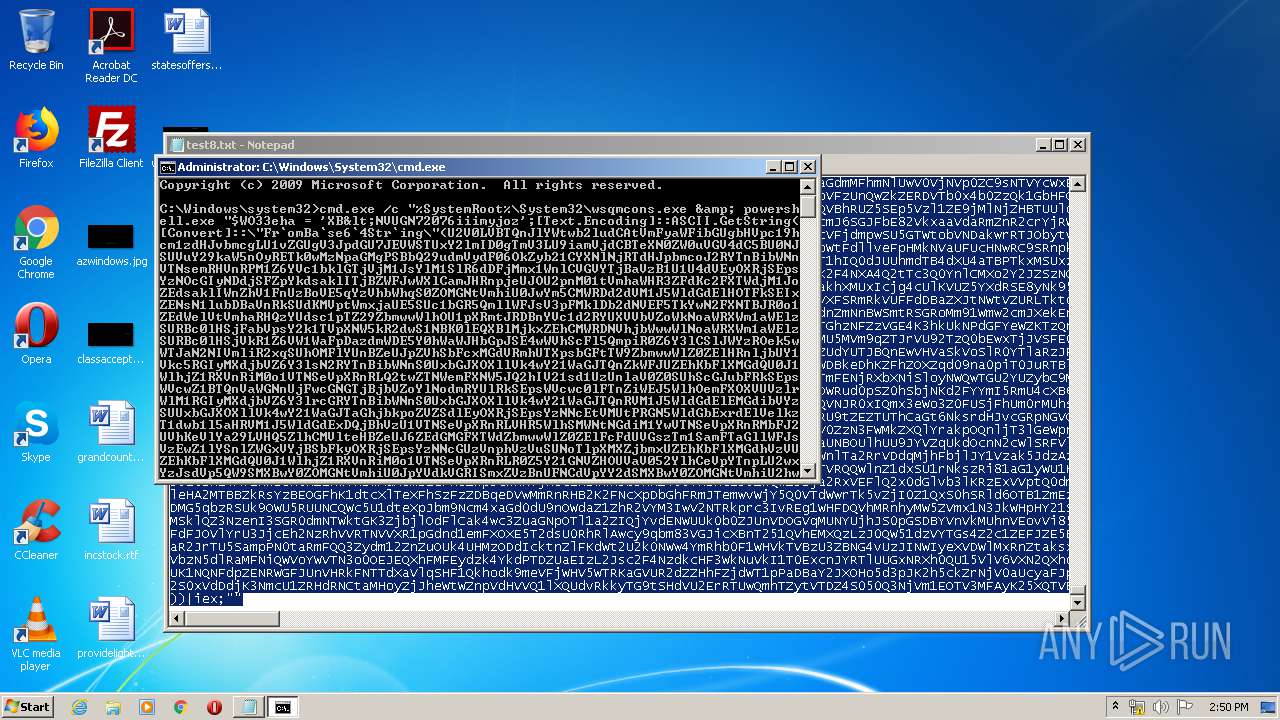1280x720 pixels.
Task: Open the incstock.rtf file
Action: [x=111, y=530]
